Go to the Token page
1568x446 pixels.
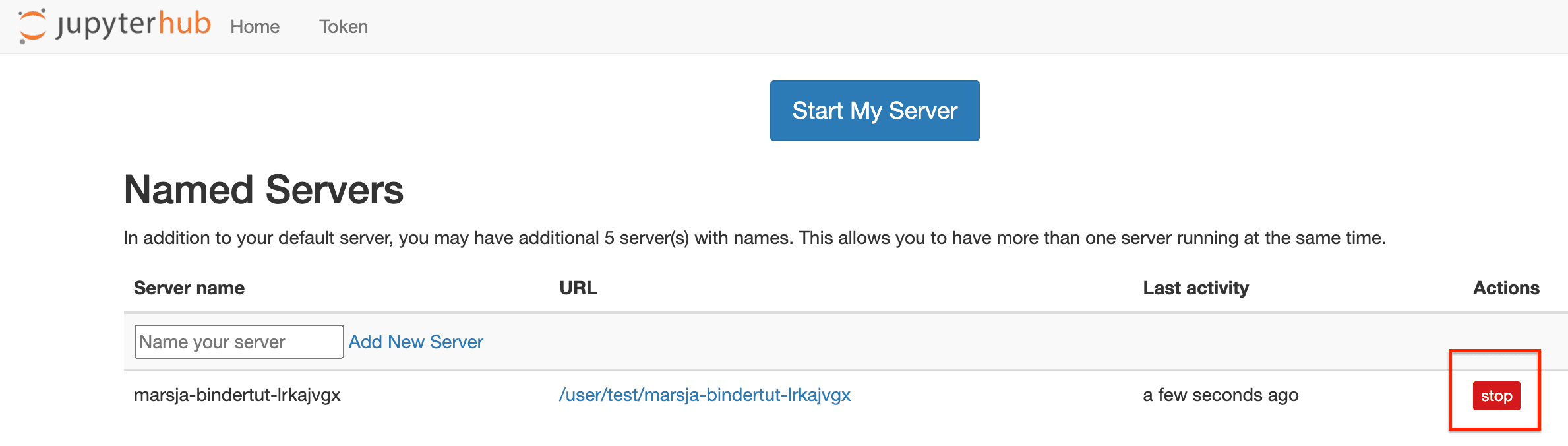point(343,27)
